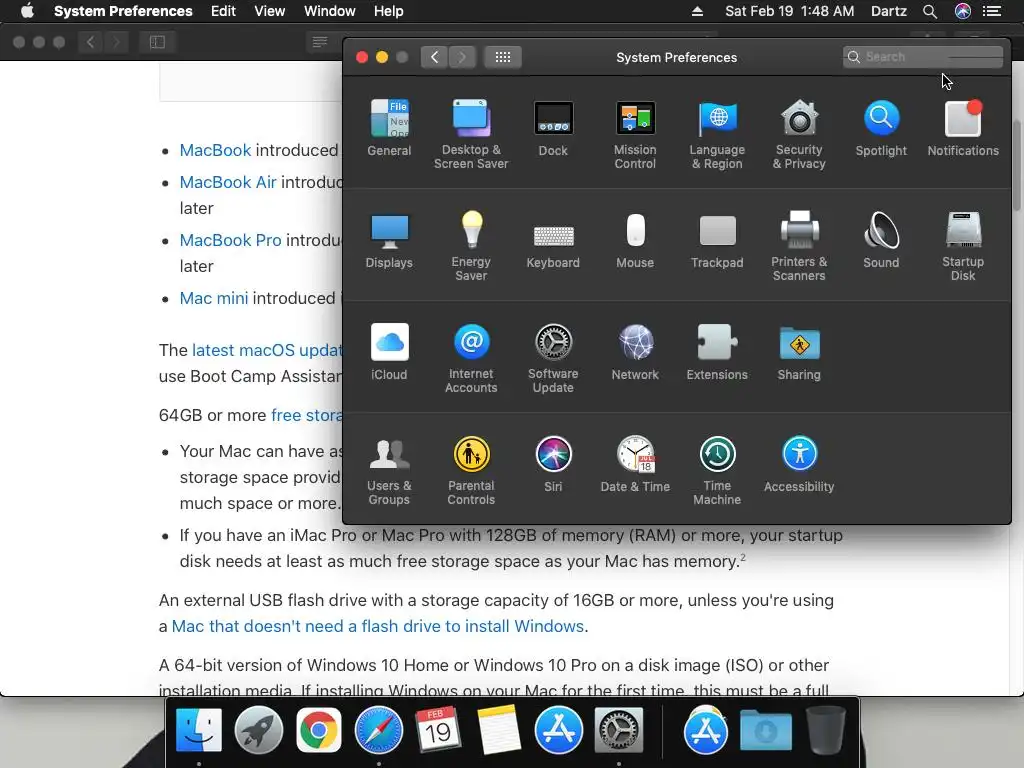The image size is (1024, 768).
Task: Go forward in System Preferences
Action: tap(462, 57)
